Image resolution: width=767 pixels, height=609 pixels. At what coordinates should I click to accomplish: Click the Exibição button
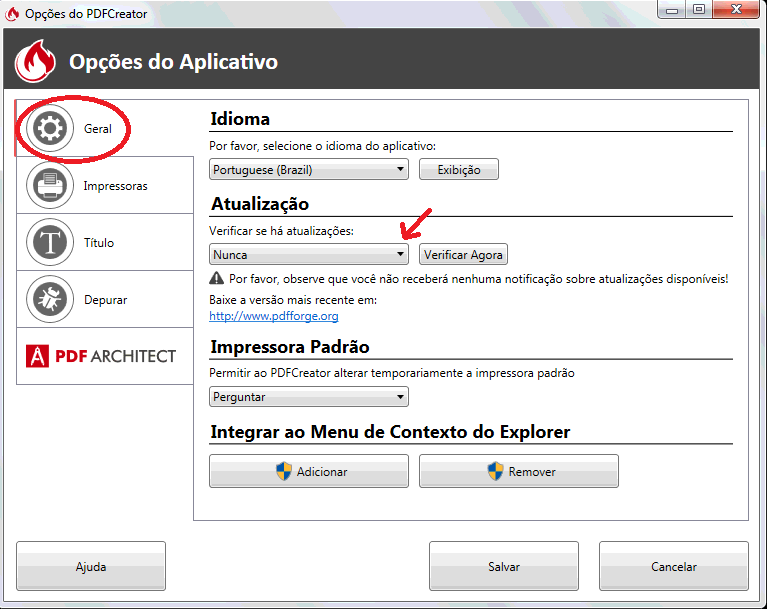(459, 170)
